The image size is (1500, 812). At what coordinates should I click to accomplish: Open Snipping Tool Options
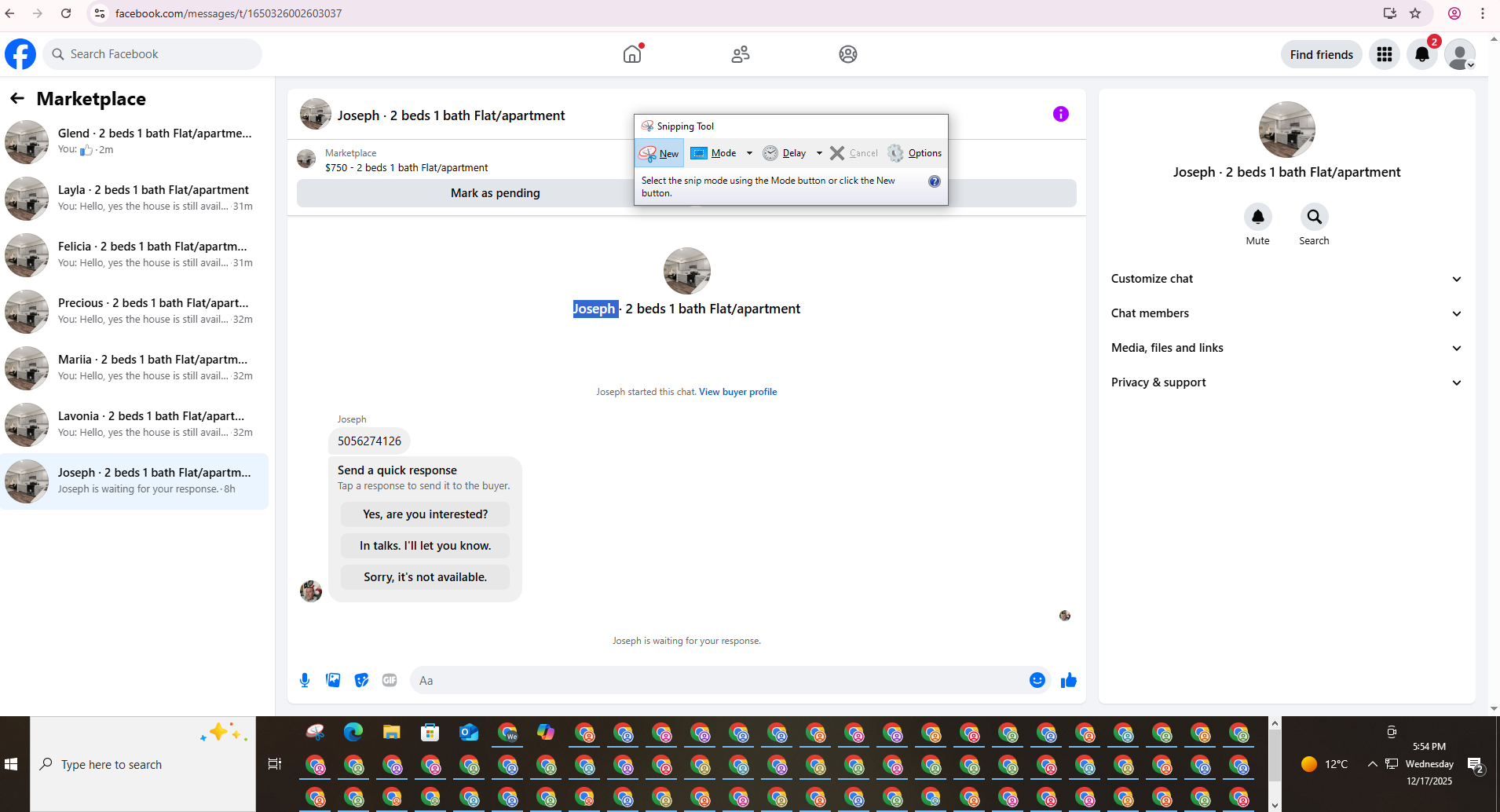915,153
